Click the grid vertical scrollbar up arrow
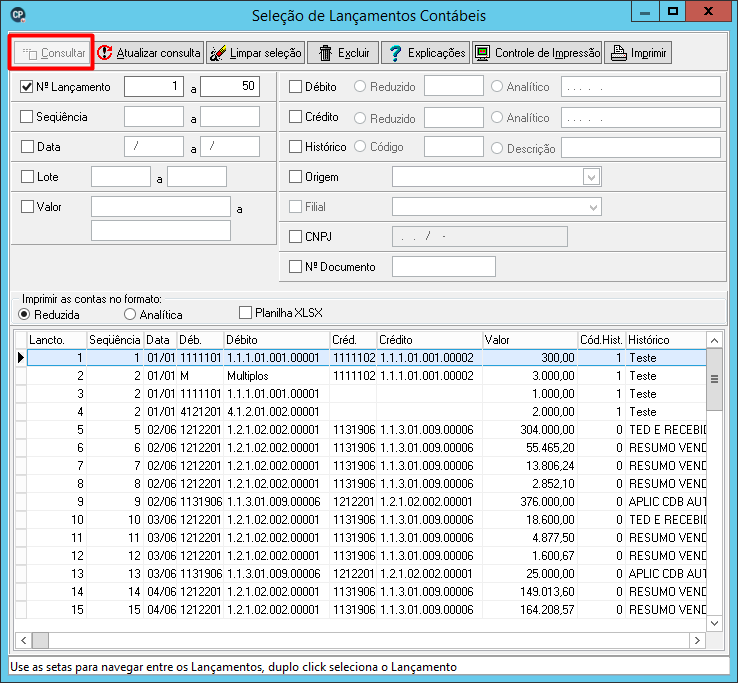 [x=714, y=340]
